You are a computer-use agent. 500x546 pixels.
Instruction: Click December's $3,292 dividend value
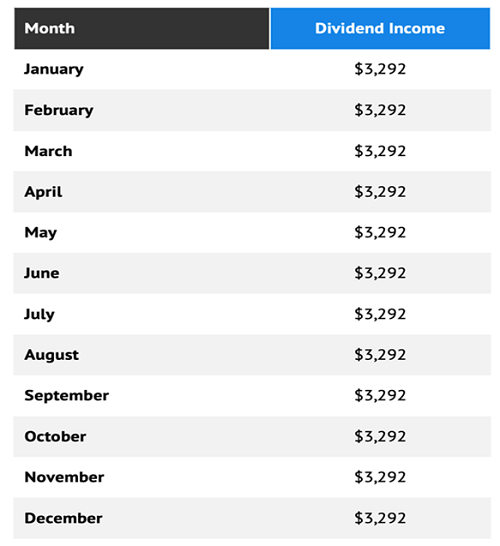380,518
